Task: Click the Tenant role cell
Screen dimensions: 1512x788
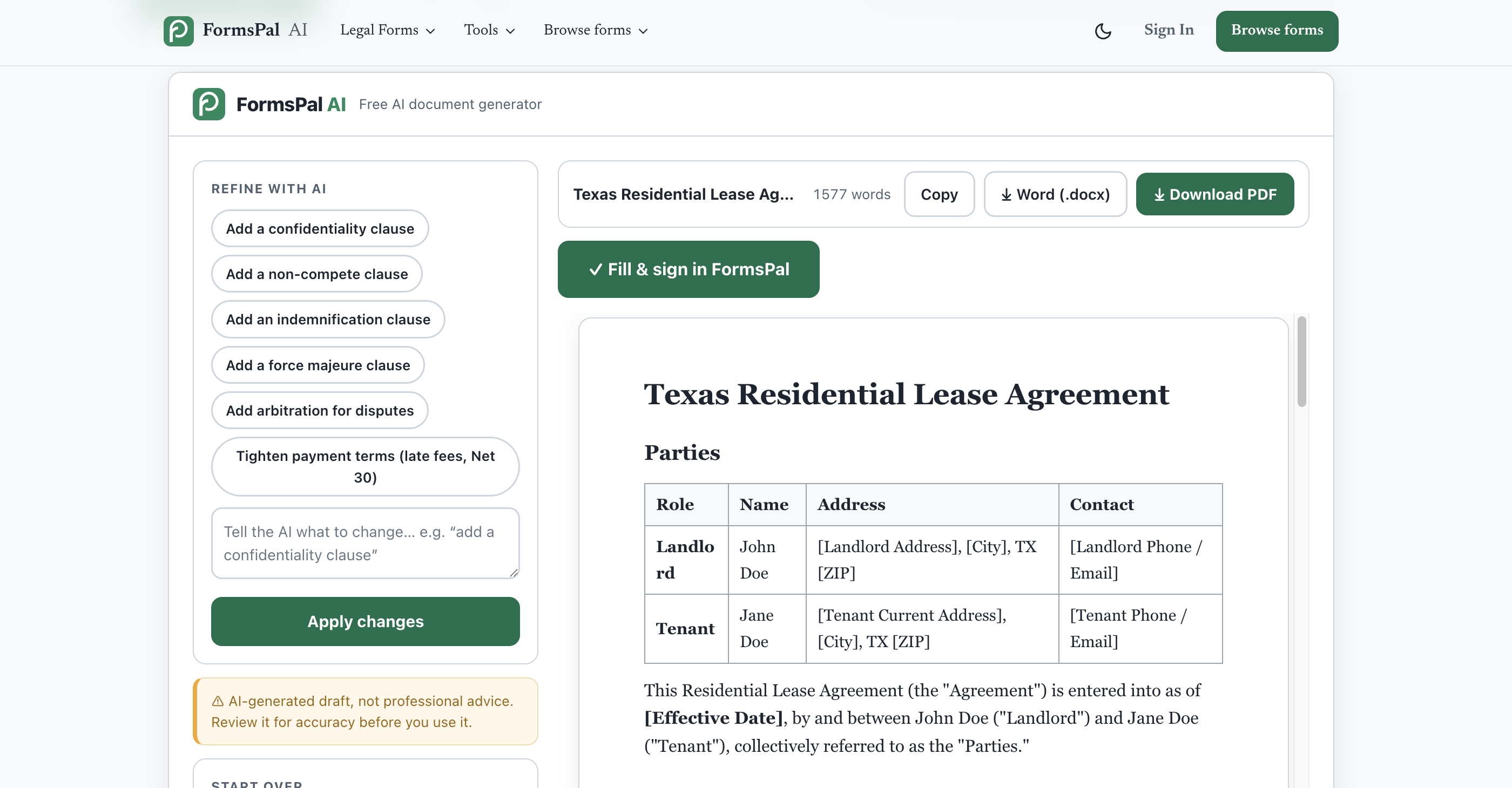Action: tap(686, 628)
